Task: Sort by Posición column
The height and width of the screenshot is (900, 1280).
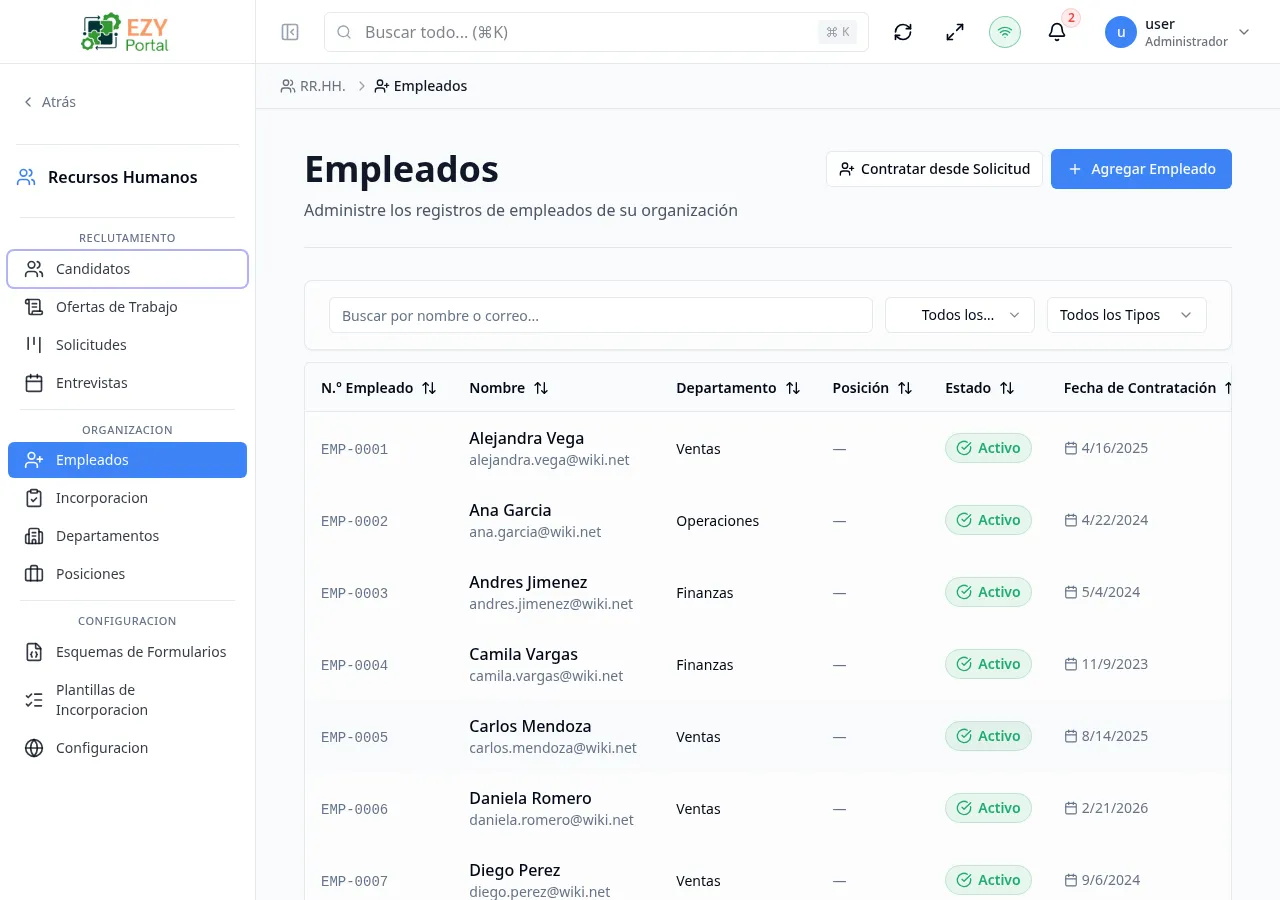Action: point(873,388)
